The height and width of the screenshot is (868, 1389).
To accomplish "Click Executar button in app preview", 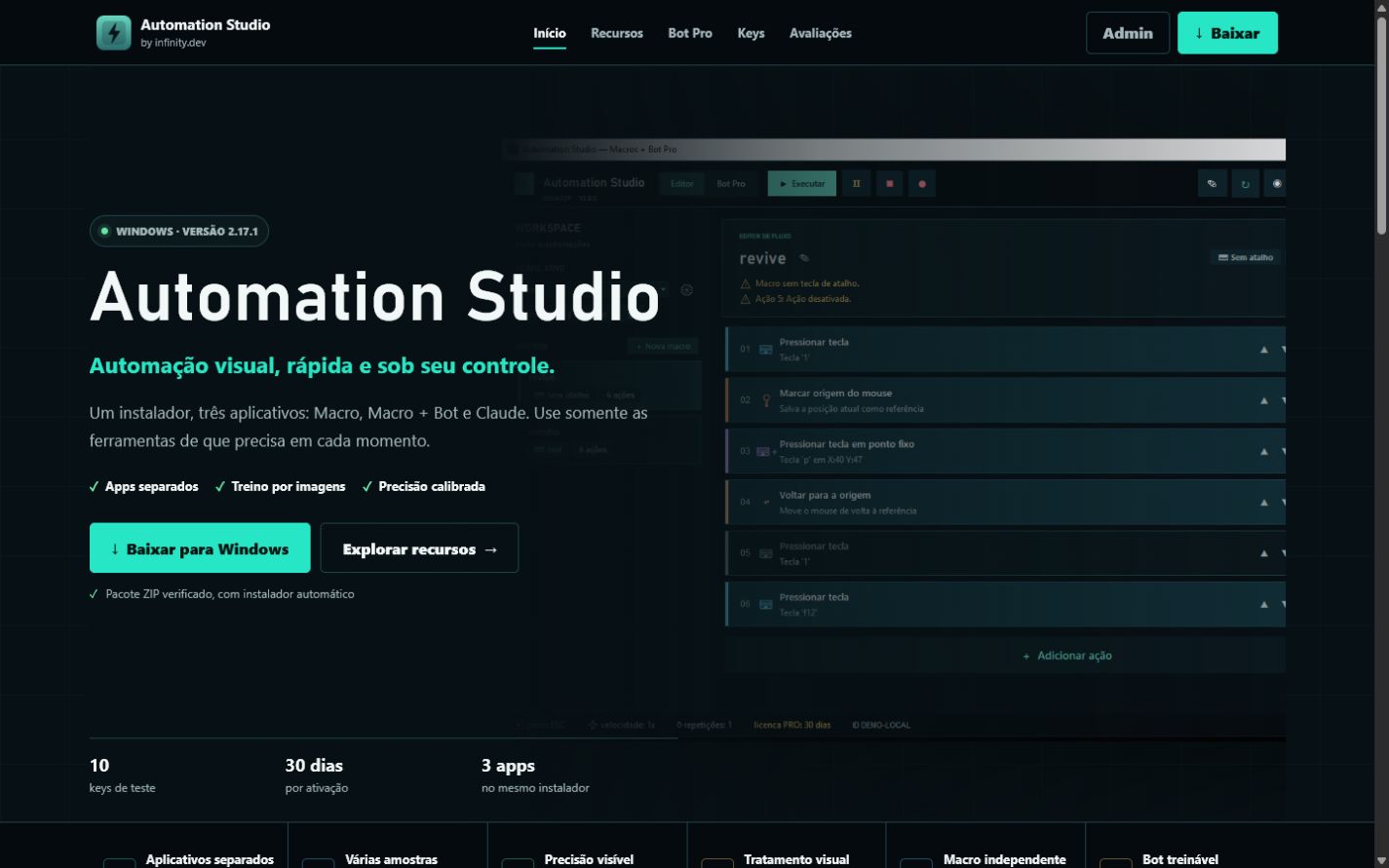I will click(x=802, y=183).
